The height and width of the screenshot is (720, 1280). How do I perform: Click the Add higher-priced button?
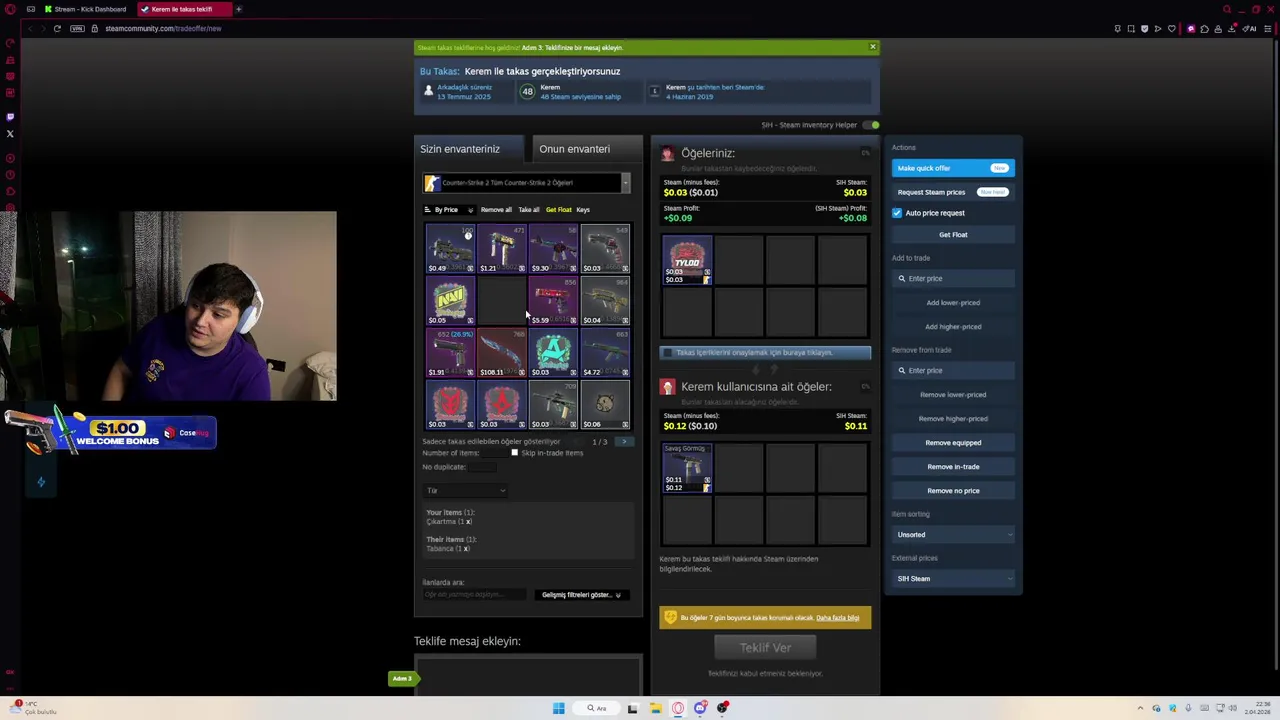(x=953, y=327)
